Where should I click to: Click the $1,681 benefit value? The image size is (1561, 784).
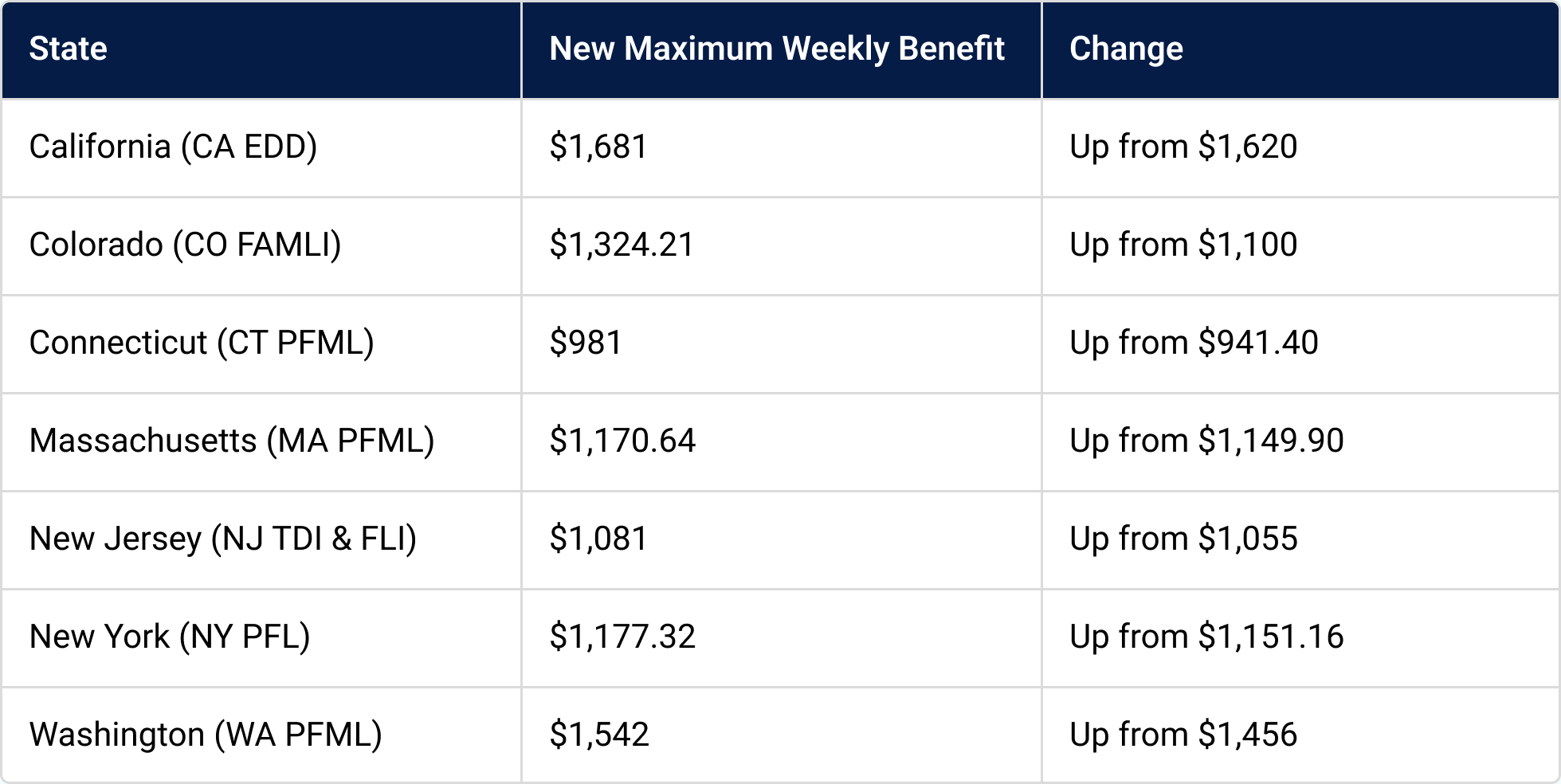click(598, 147)
